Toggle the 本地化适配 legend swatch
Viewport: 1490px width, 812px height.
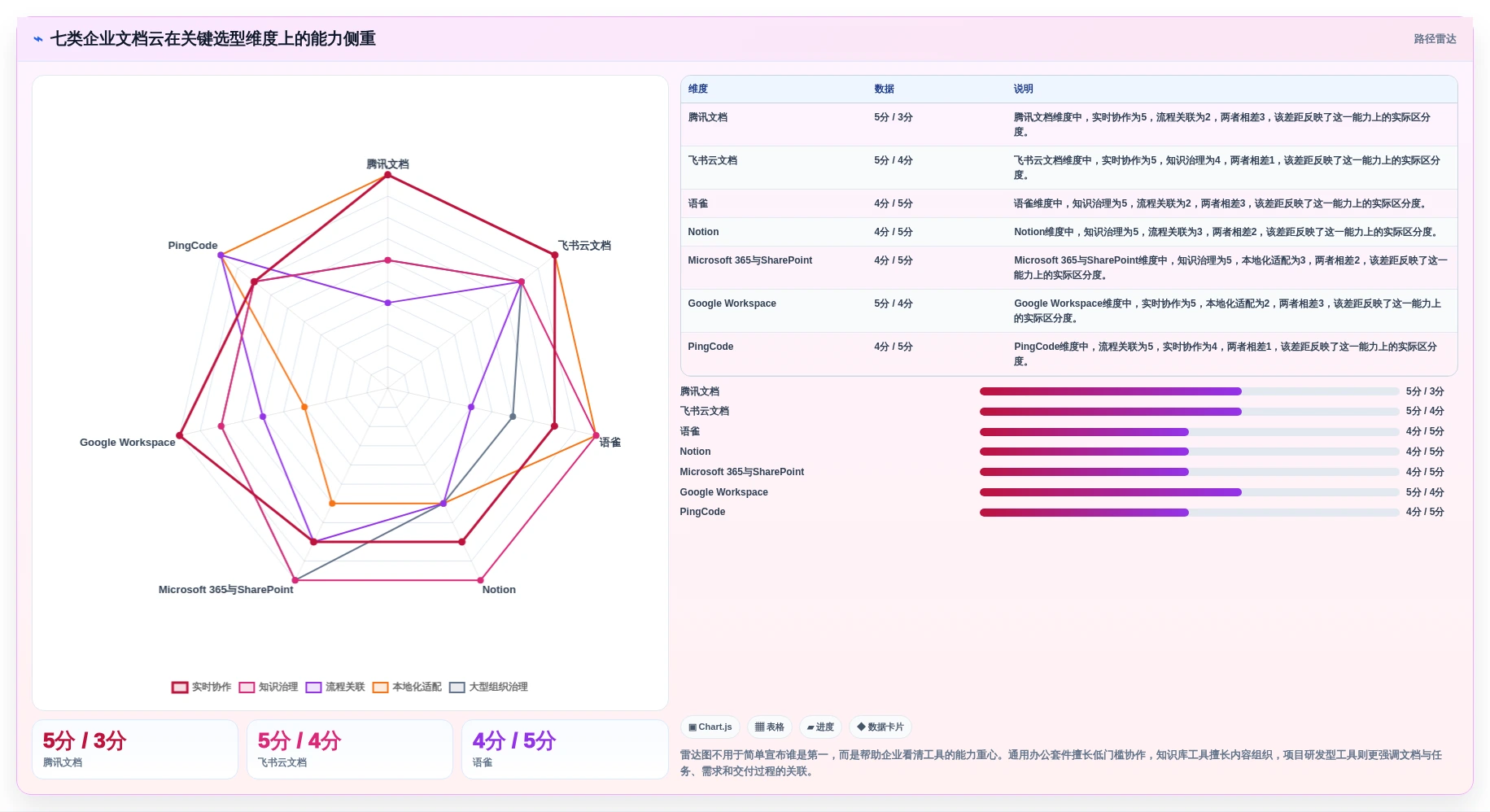tap(380, 688)
